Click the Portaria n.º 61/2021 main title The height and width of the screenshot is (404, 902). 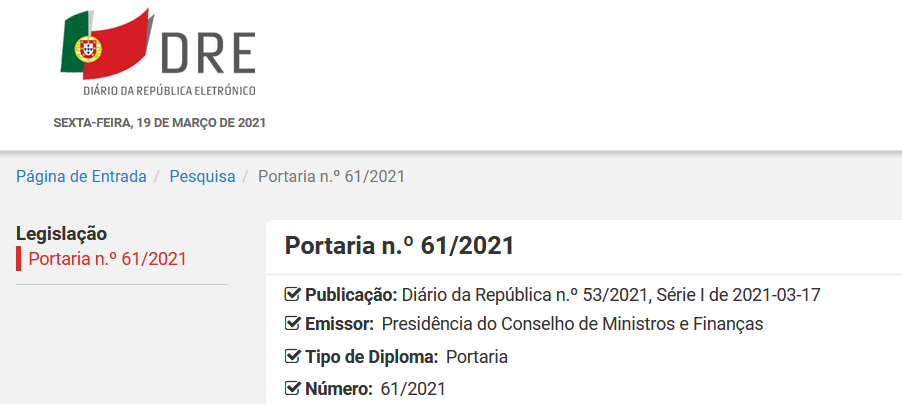[399, 246]
